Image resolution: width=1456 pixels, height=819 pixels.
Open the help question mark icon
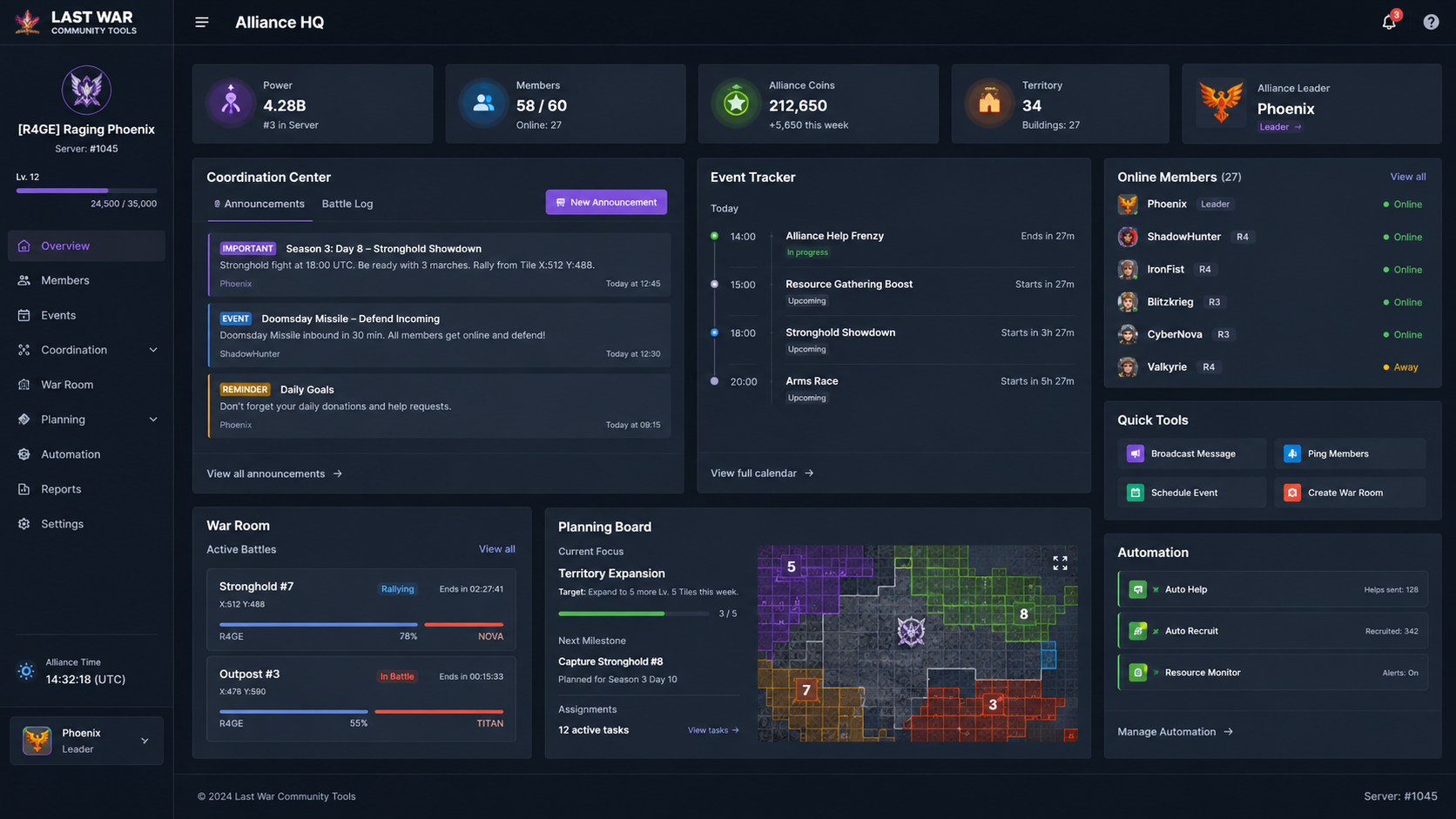(1431, 22)
